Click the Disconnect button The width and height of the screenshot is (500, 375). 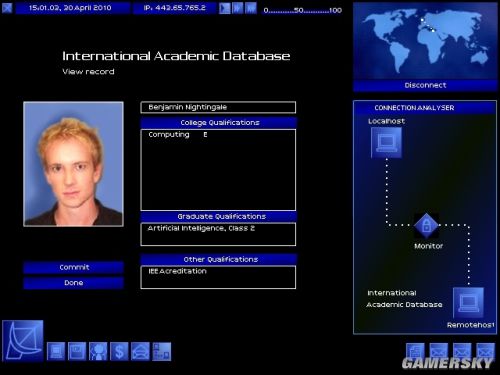click(425, 85)
